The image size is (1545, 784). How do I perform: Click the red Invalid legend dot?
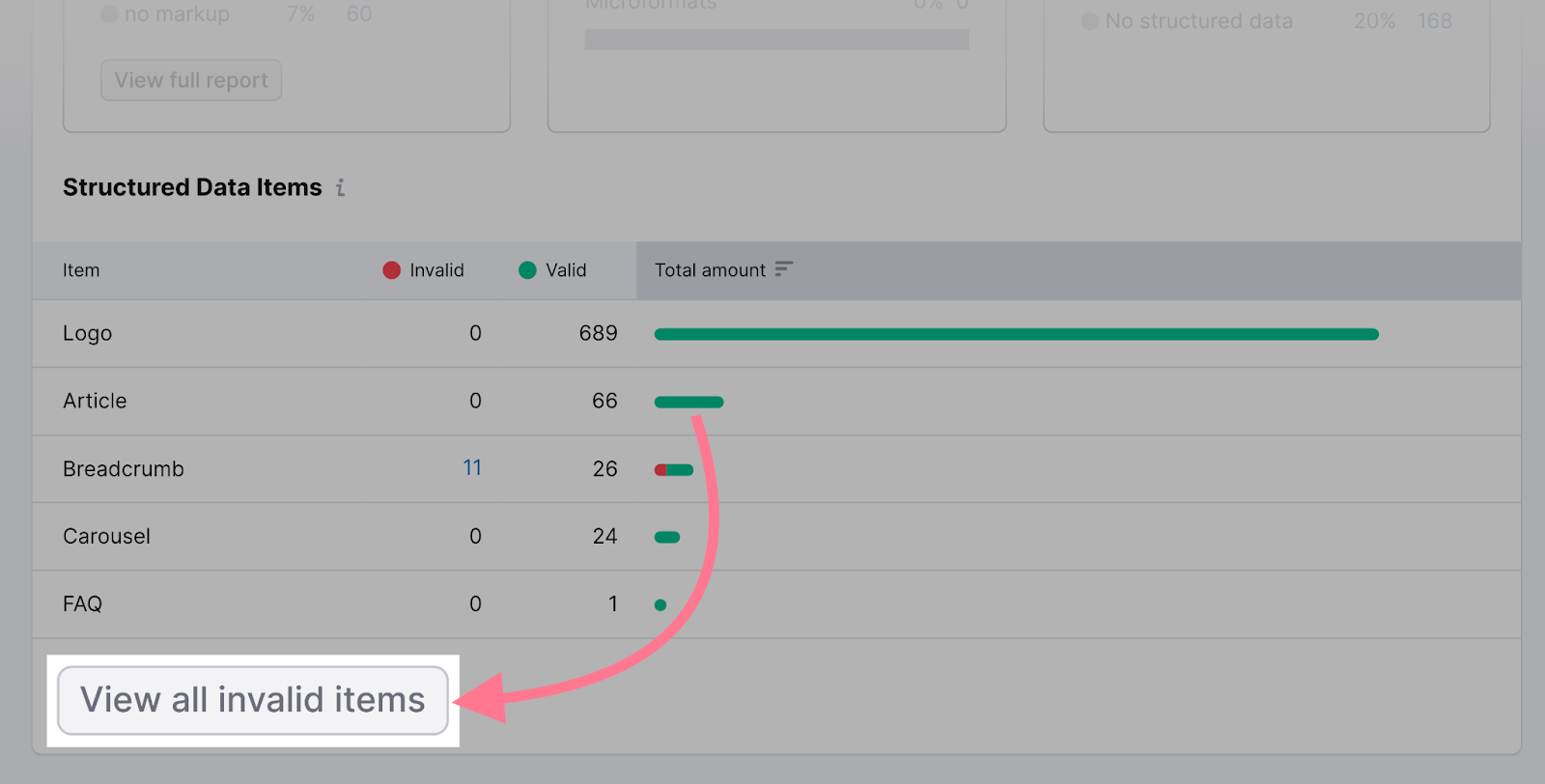click(390, 270)
